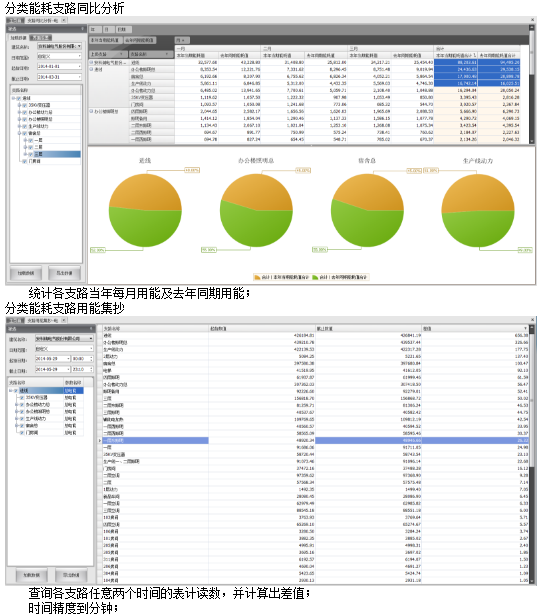Expand the 办公楼照明 group row in pivot grid

[x=91, y=112]
